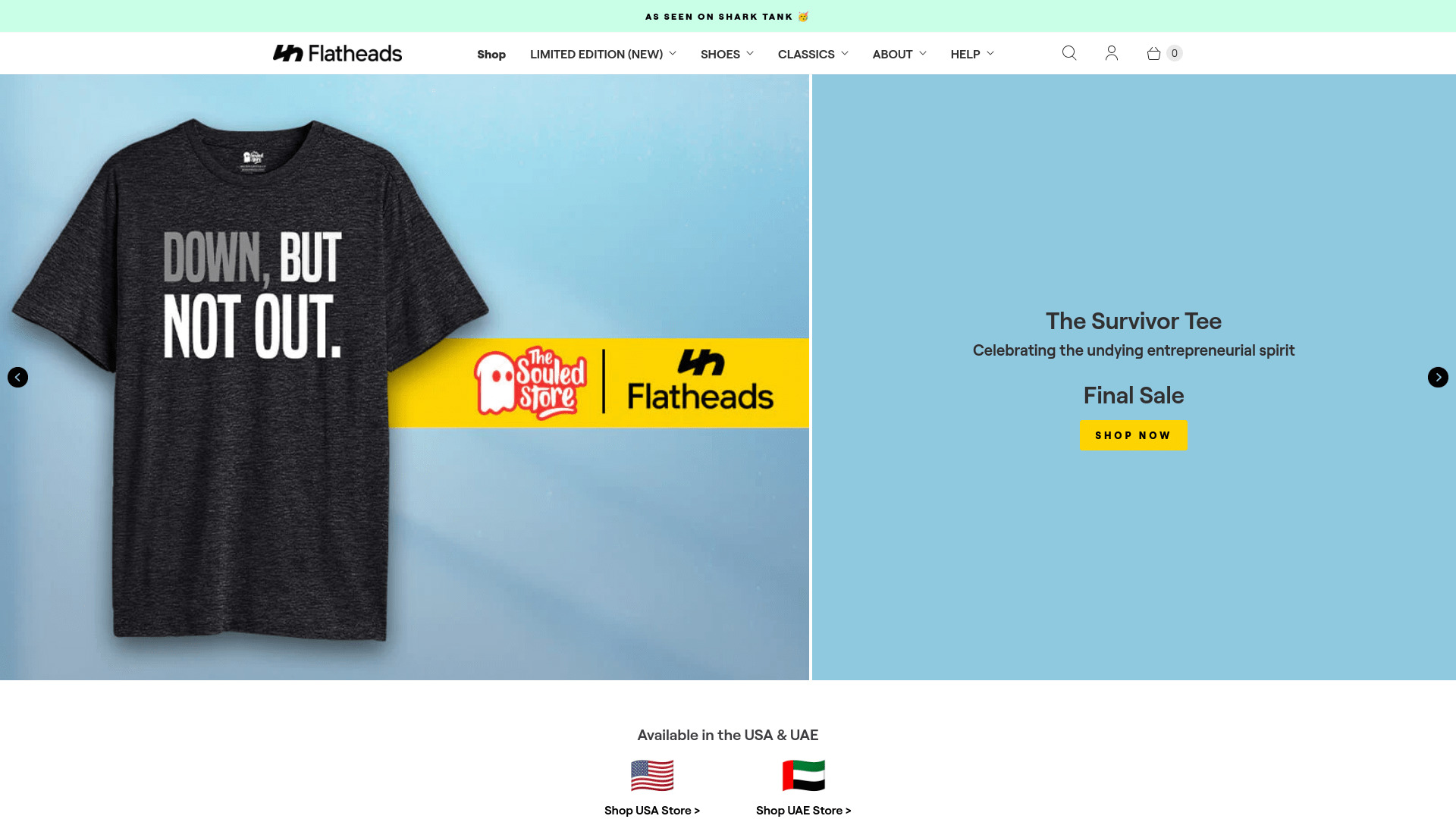Advance to next slide arrow
This screenshot has width=1456, height=819.
1438,378
